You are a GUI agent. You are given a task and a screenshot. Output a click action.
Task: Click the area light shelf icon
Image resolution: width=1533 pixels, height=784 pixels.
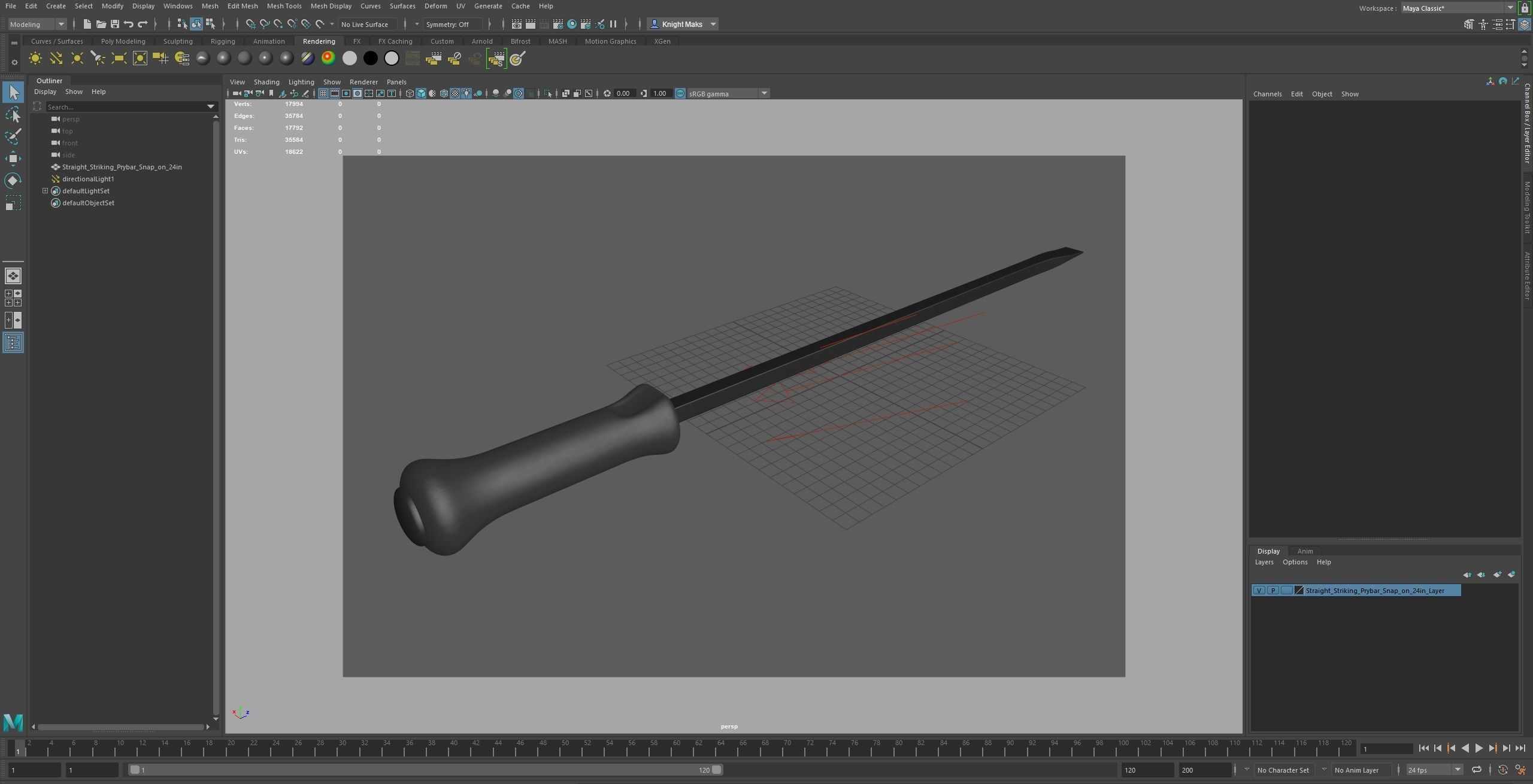119,58
